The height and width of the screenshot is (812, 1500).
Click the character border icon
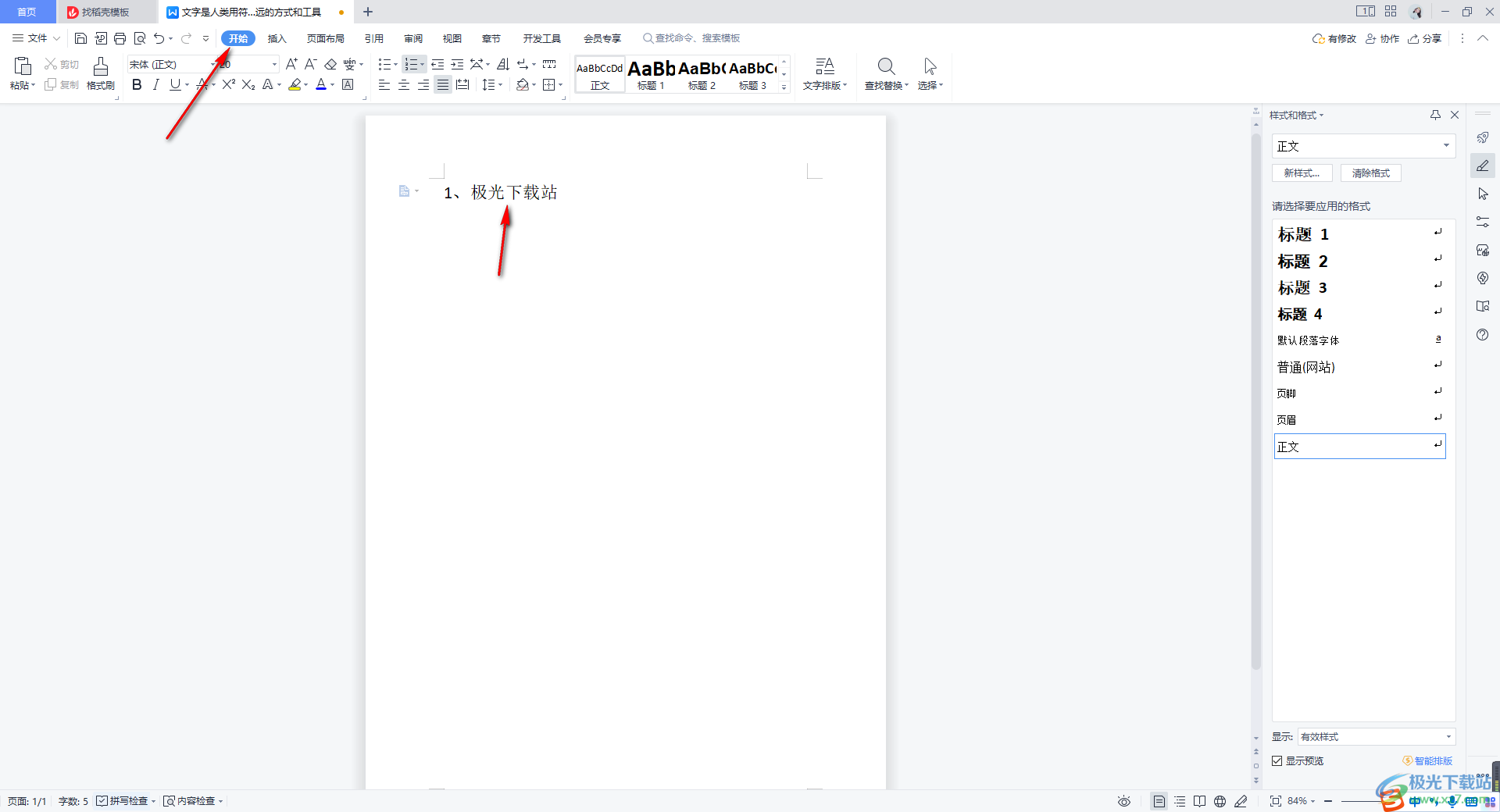(348, 84)
